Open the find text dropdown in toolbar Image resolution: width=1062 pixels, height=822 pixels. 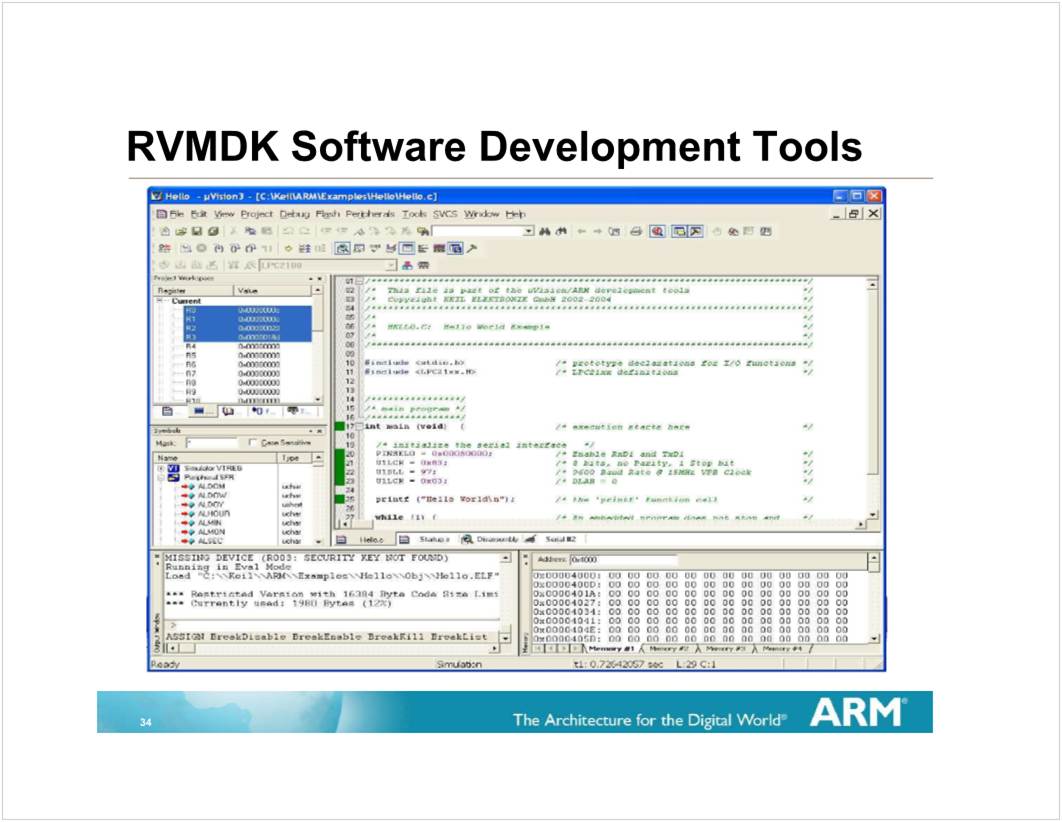[529, 231]
